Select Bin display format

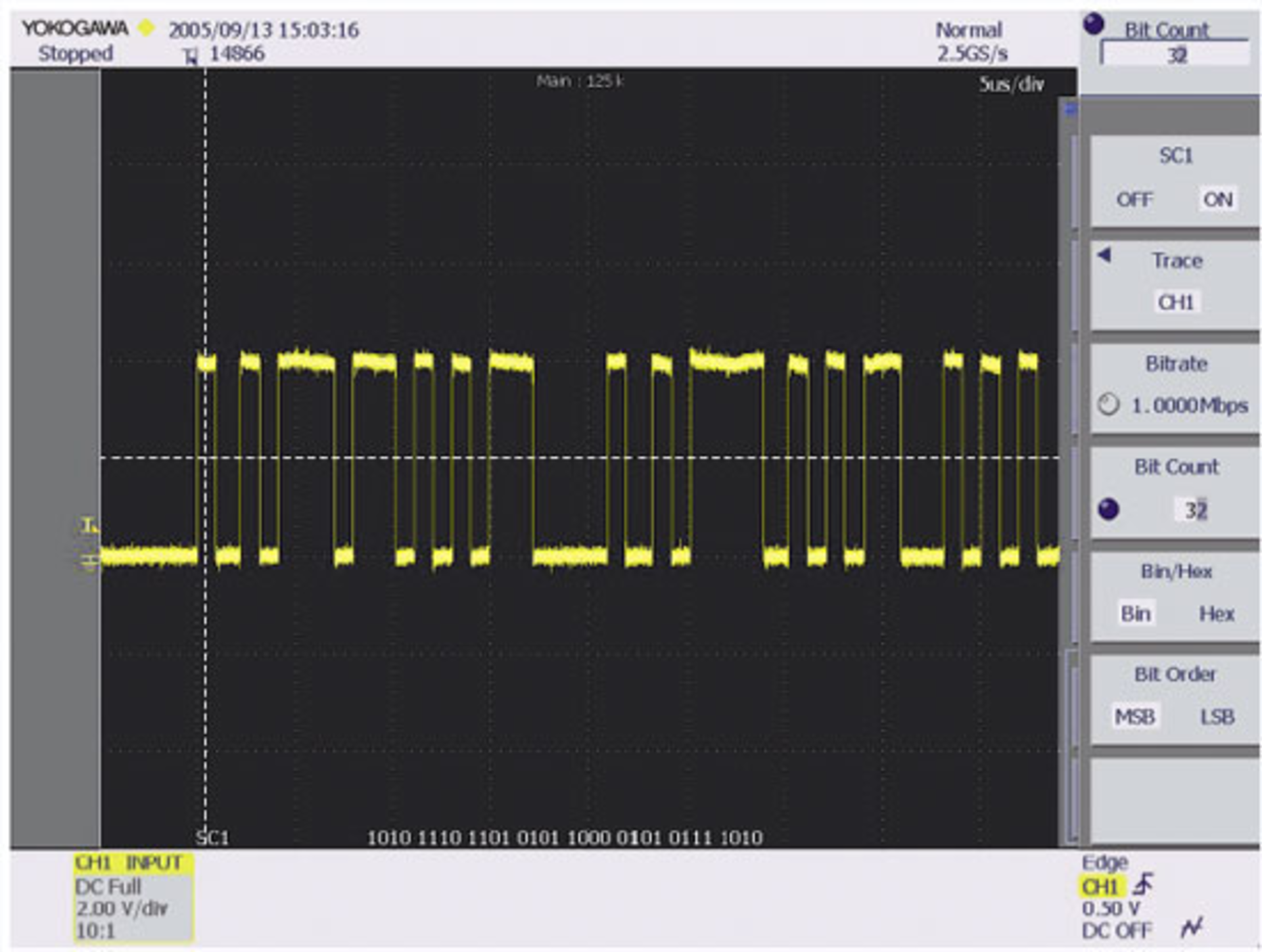click(1135, 614)
